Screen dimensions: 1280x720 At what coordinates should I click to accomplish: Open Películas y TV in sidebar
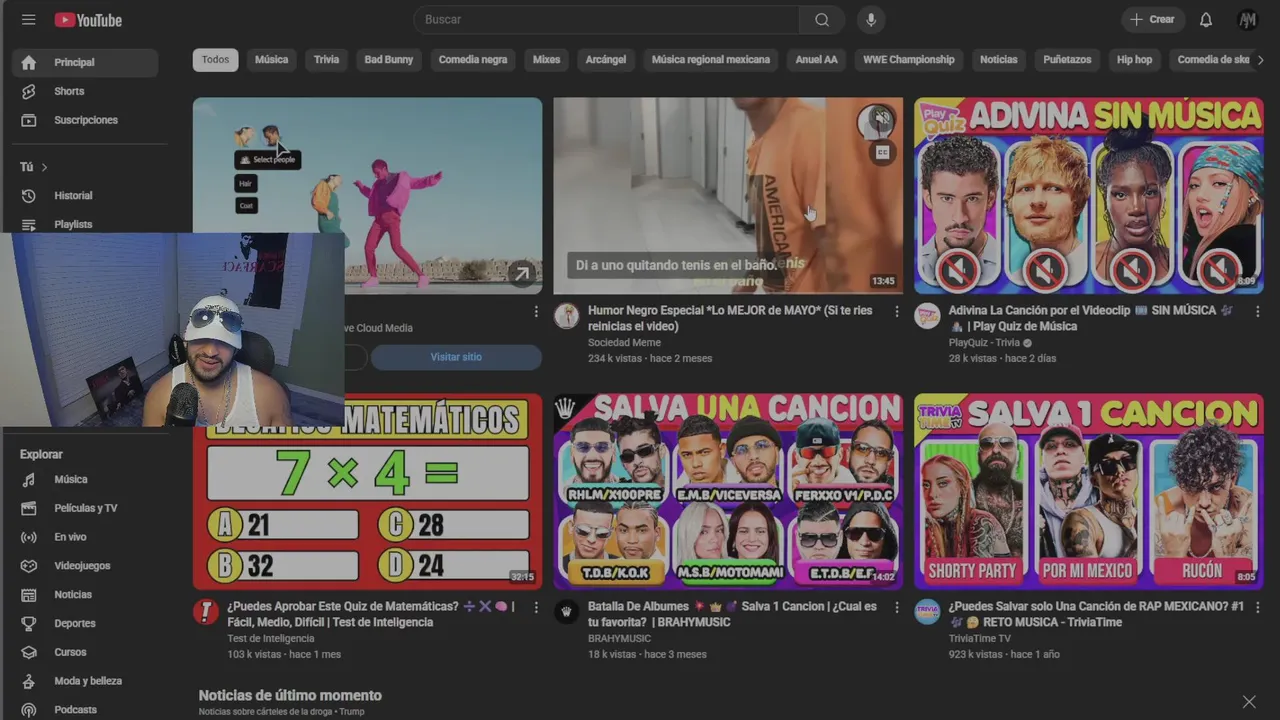[x=85, y=508]
